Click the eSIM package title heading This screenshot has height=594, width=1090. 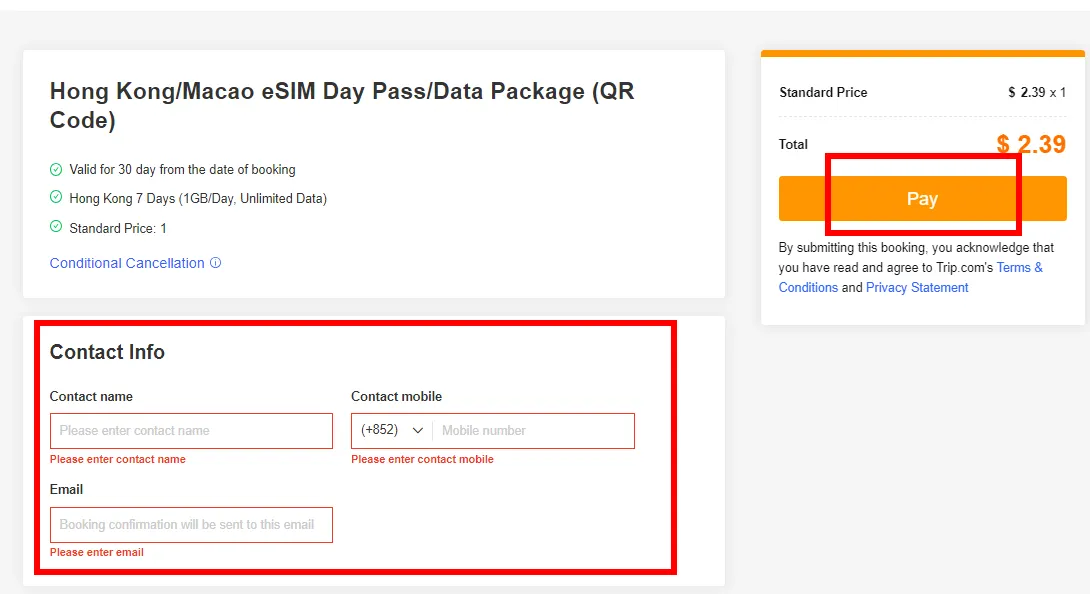click(x=342, y=105)
